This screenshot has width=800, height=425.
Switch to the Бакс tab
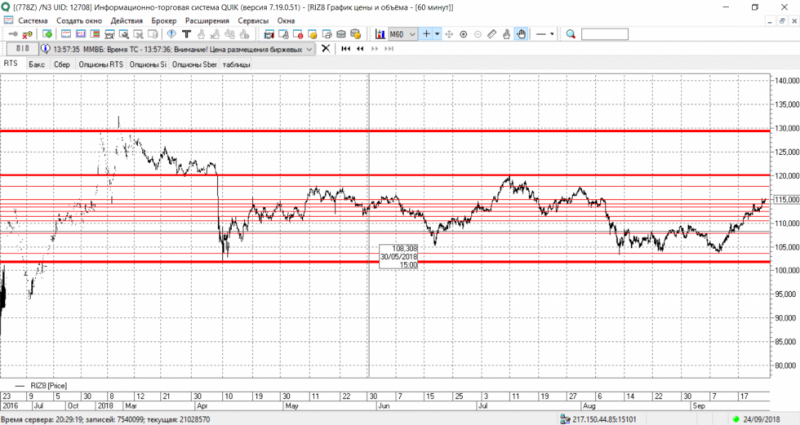[37, 64]
